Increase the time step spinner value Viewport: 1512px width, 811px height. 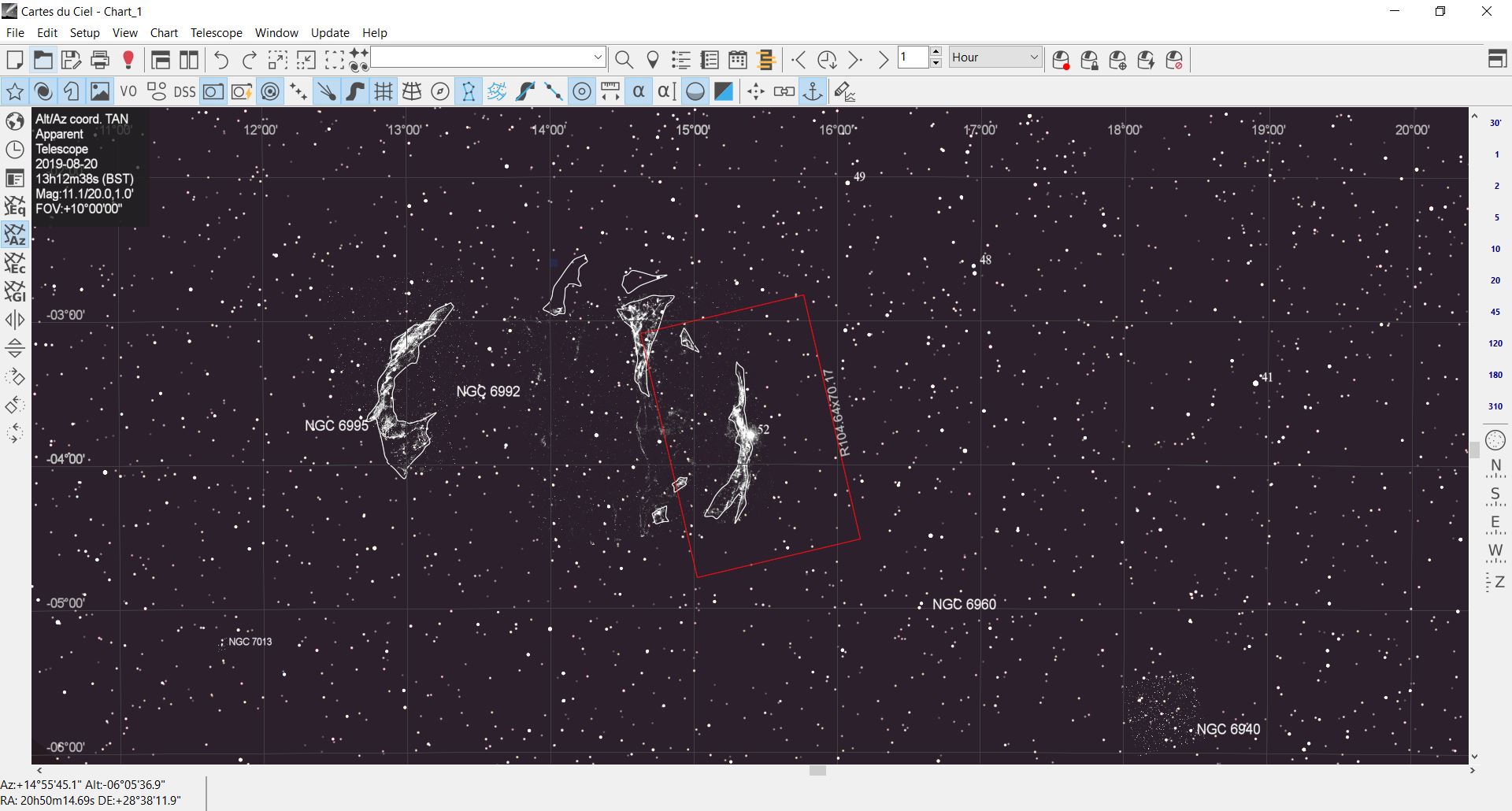coord(936,53)
